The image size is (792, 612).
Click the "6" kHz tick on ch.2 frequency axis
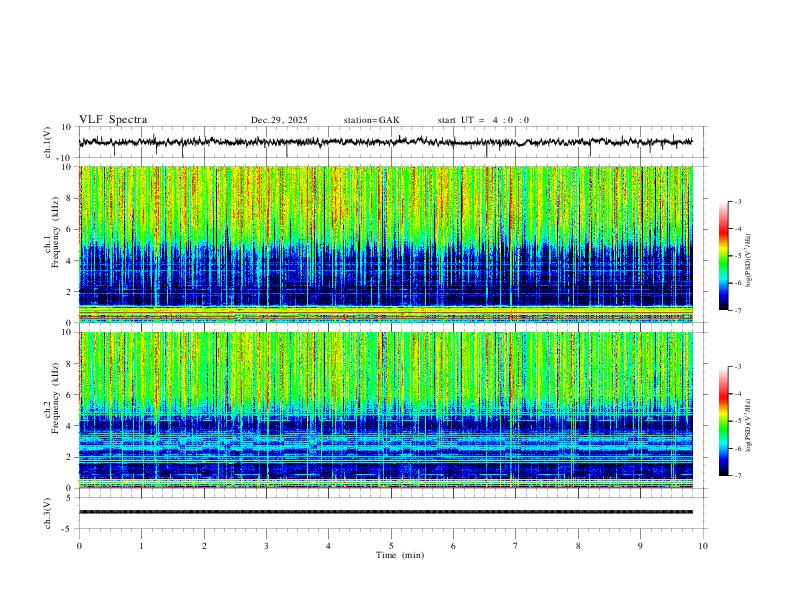click(x=69, y=394)
